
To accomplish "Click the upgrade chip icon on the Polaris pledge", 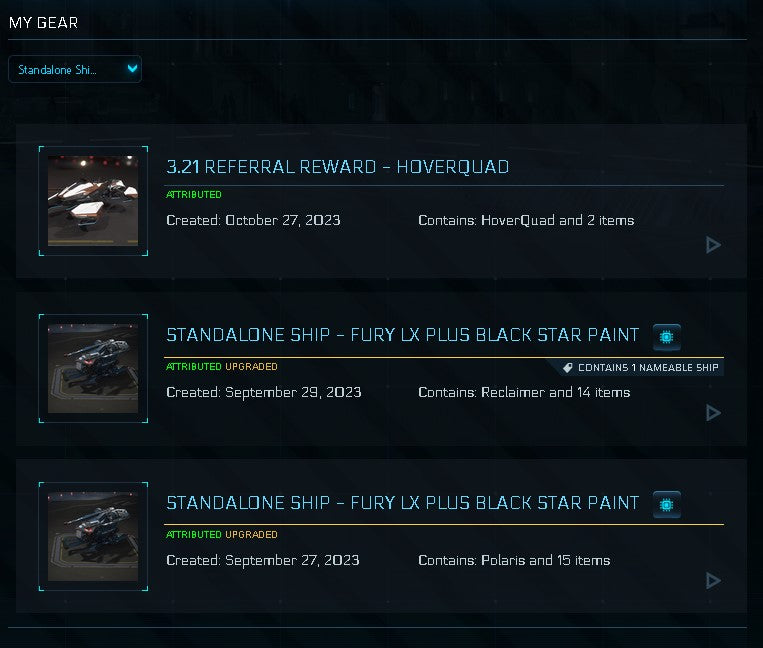I will point(667,505).
